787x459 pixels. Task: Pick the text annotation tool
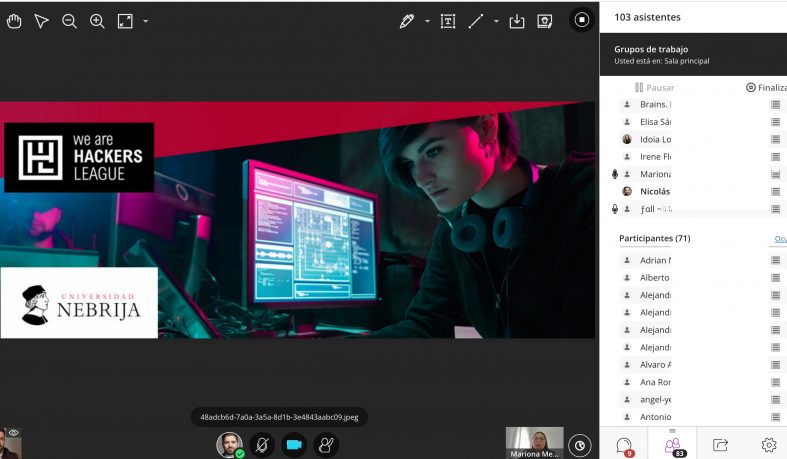448,21
